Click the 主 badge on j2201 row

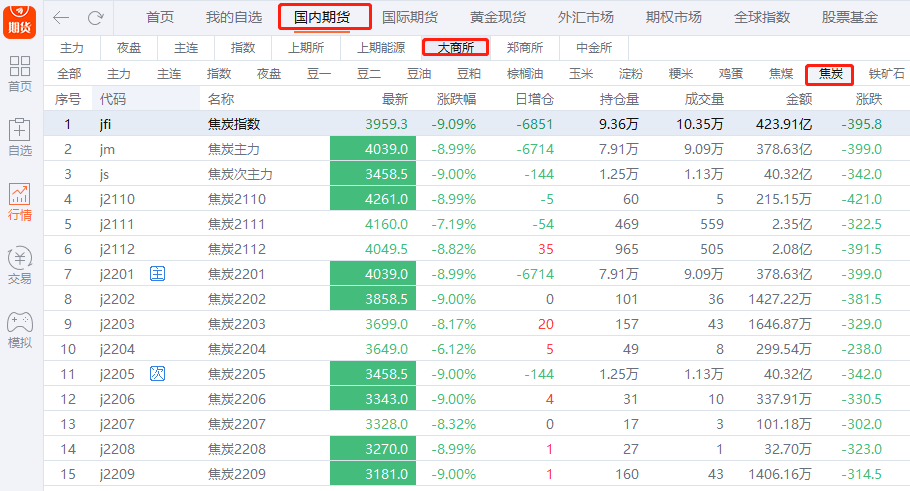point(157,273)
